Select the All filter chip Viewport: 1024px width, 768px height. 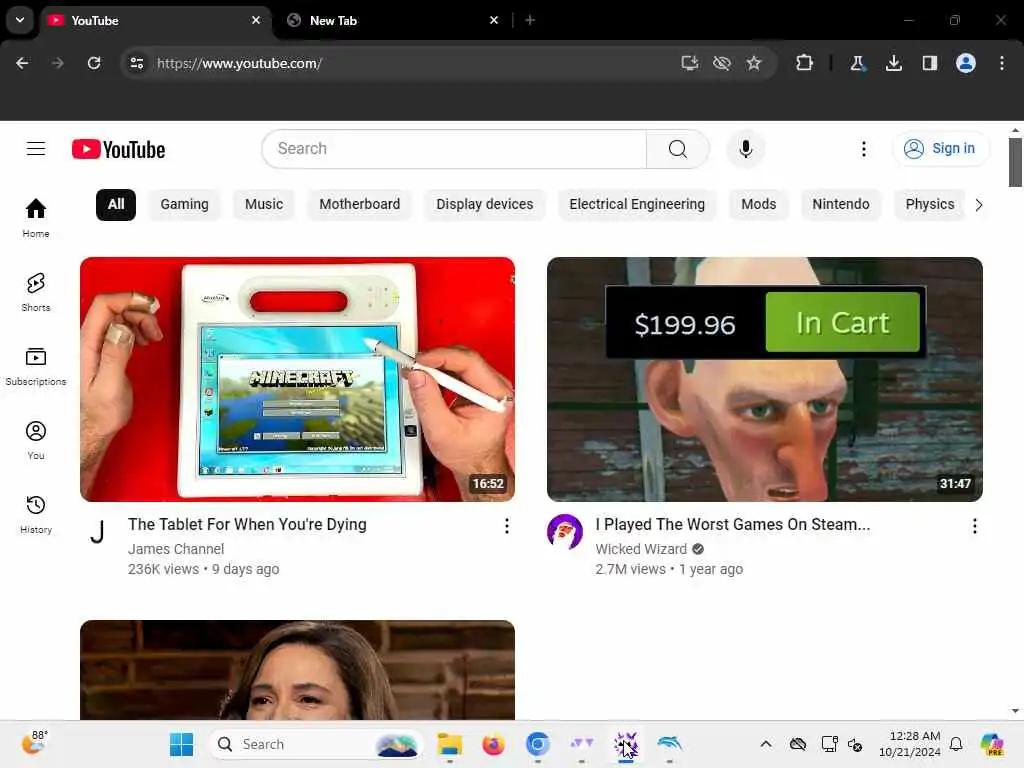(116, 204)
